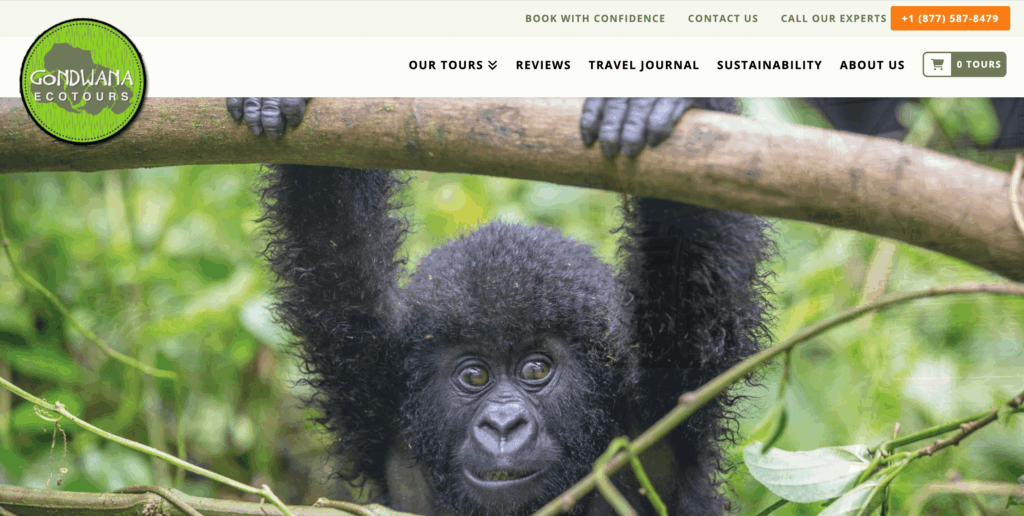
Task: Visit the About Us page
Action: tap(872, 65)
